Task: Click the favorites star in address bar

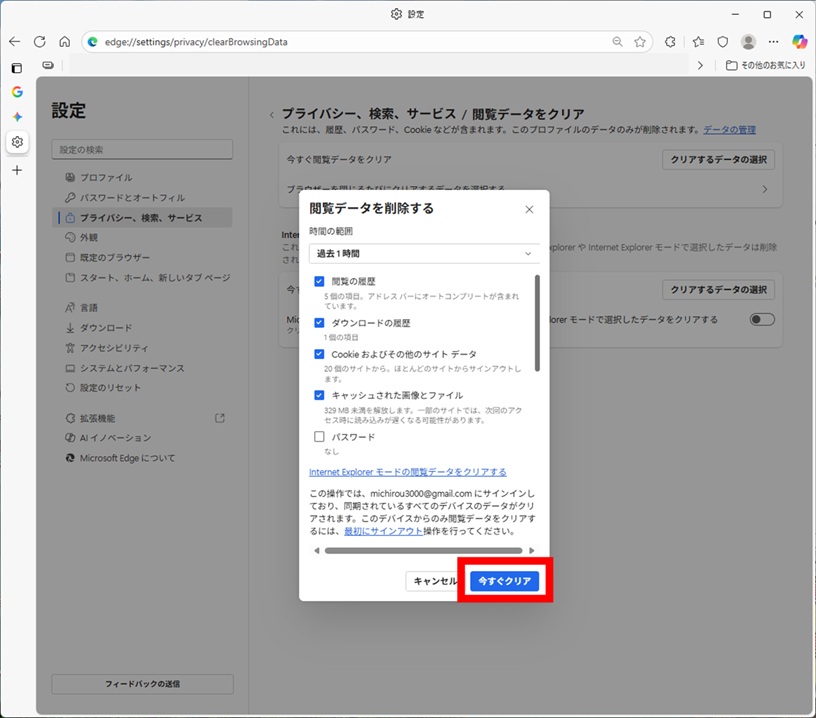Action: pos(641,42)
